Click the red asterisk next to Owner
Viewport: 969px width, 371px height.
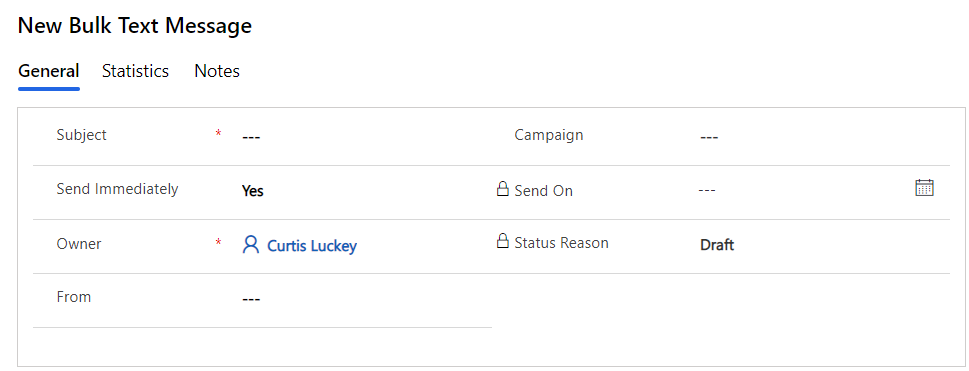tap(218, 242)
